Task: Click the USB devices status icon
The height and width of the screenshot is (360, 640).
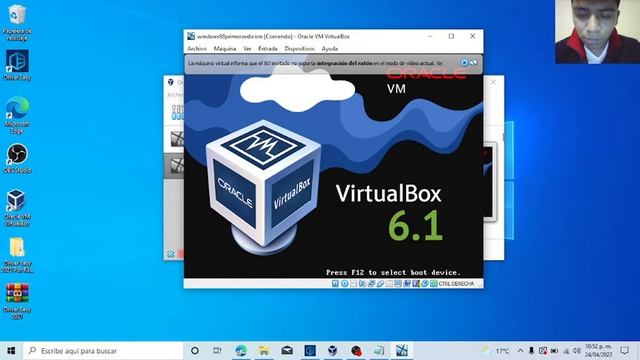Action: point(380,284)
